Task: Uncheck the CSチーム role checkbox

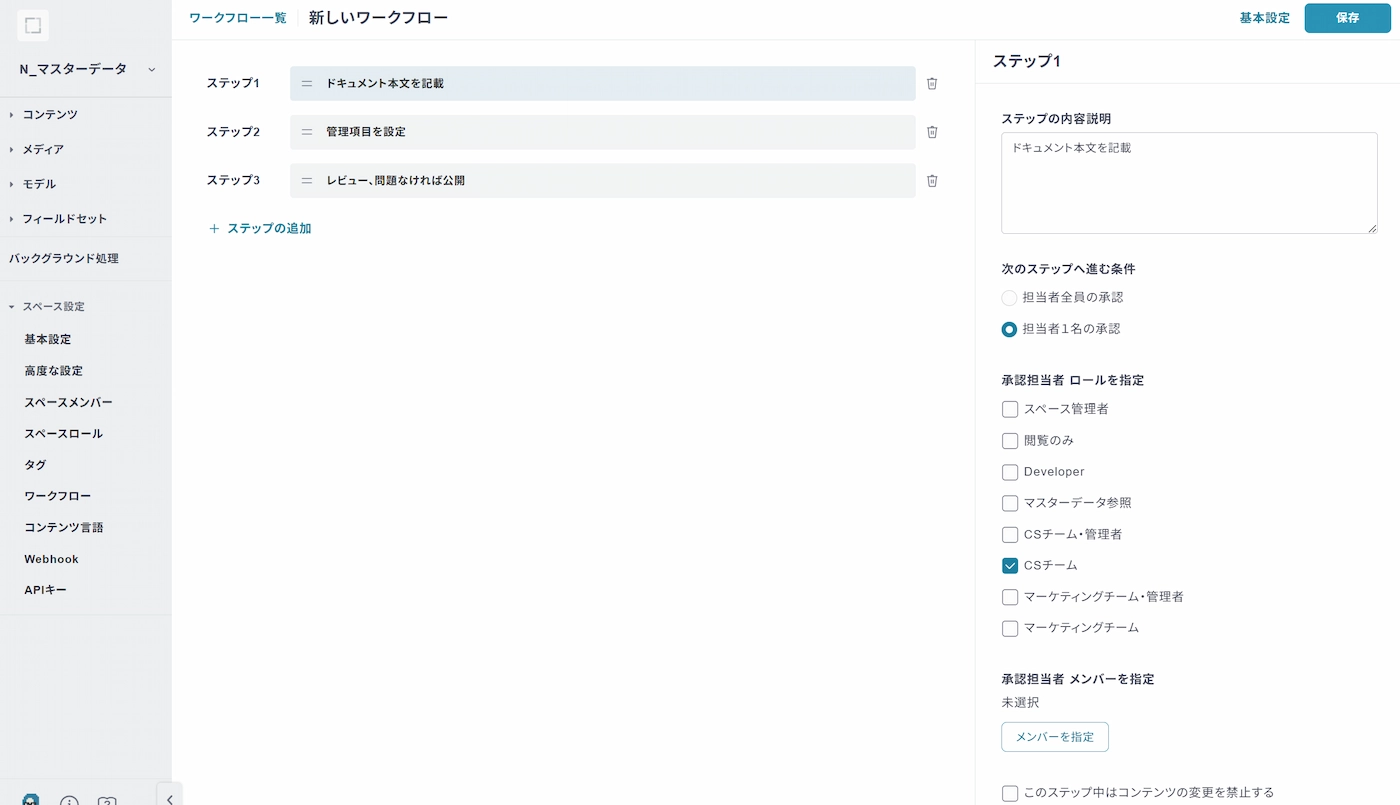Action: (1010, 566)
